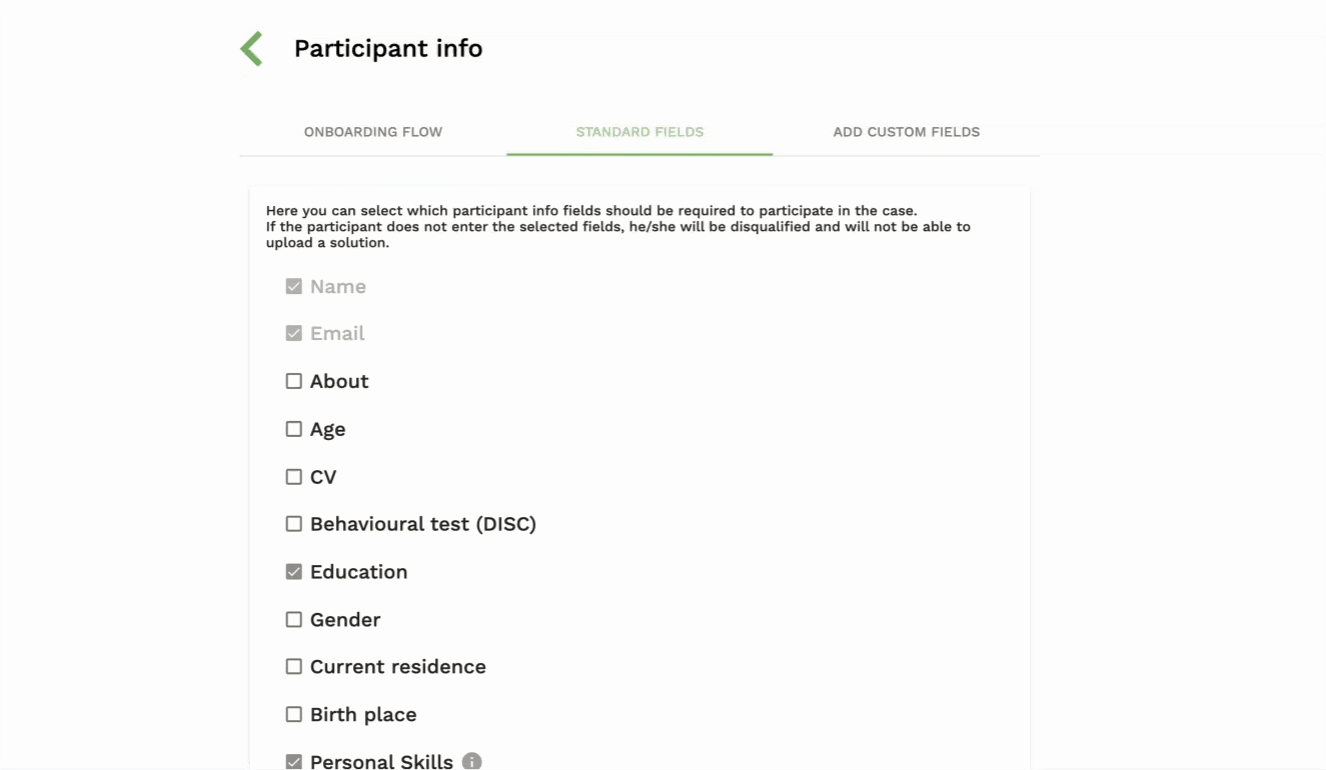
Task: Enable the About field checkbox
Action: click(x=294, y=381)
